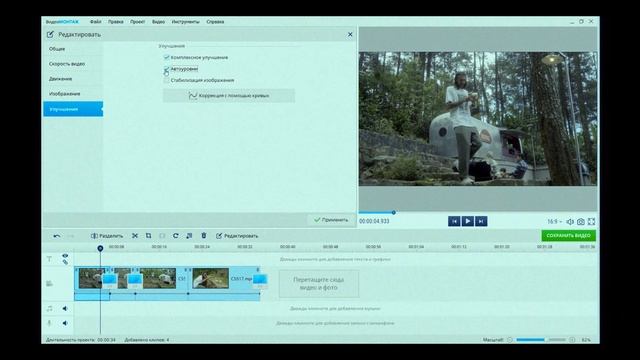Image resolution: width=640 pixels, height=360 pixels.
Task: Open the Общие tab
Action: [73, 49]
